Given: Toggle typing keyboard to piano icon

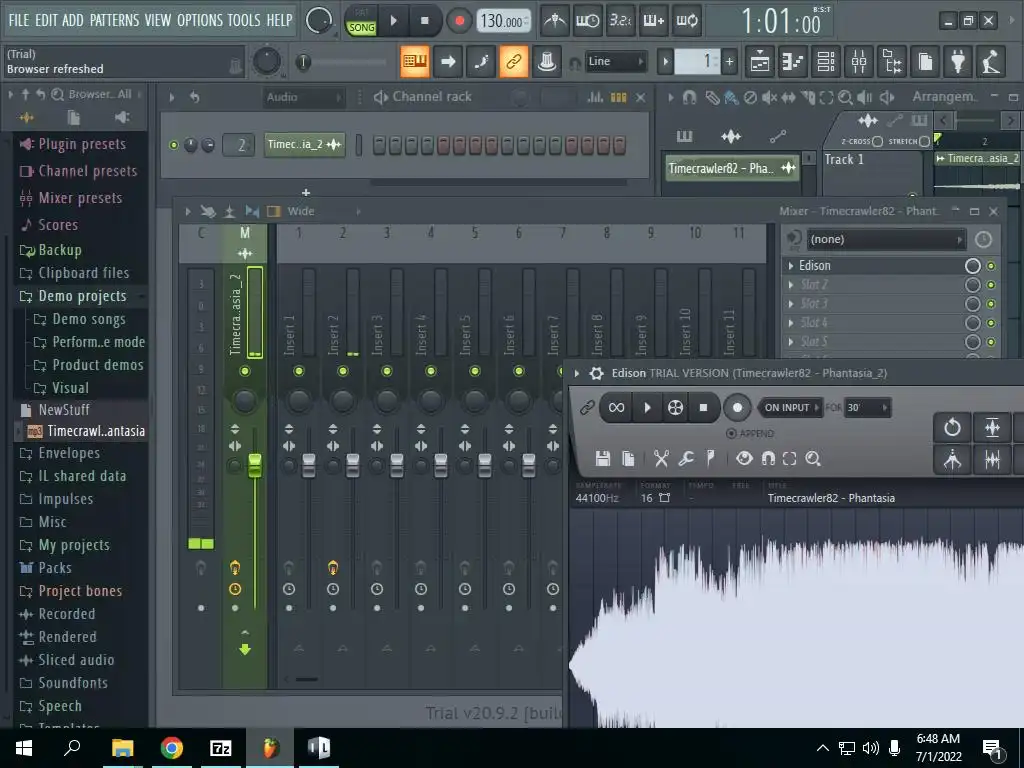Looking at the screenshot, I should click(415, 62).
